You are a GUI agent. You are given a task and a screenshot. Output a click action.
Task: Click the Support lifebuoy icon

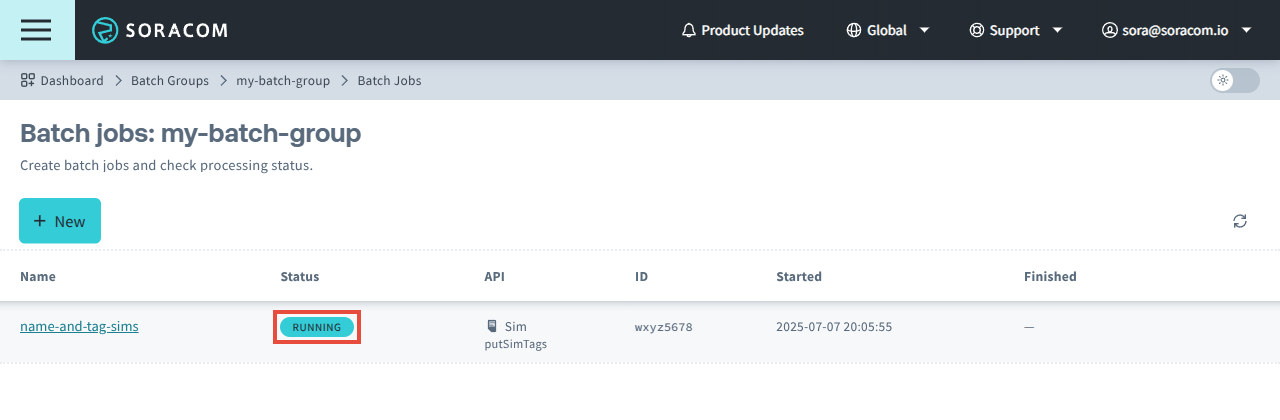click(x=976, y=30)
